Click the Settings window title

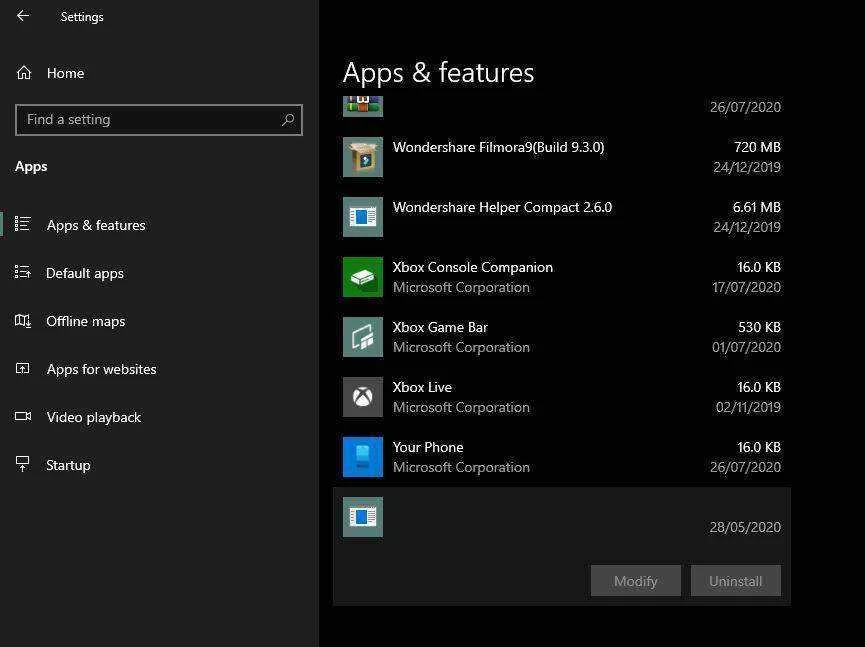[x=82, y=17]
